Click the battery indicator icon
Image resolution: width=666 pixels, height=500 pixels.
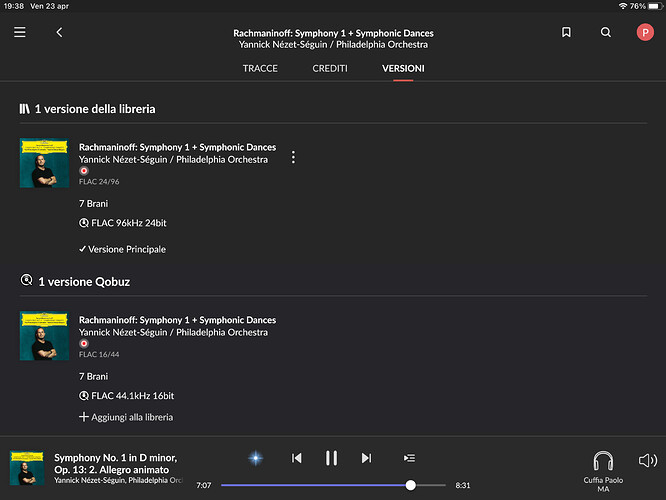coord(655,6)
